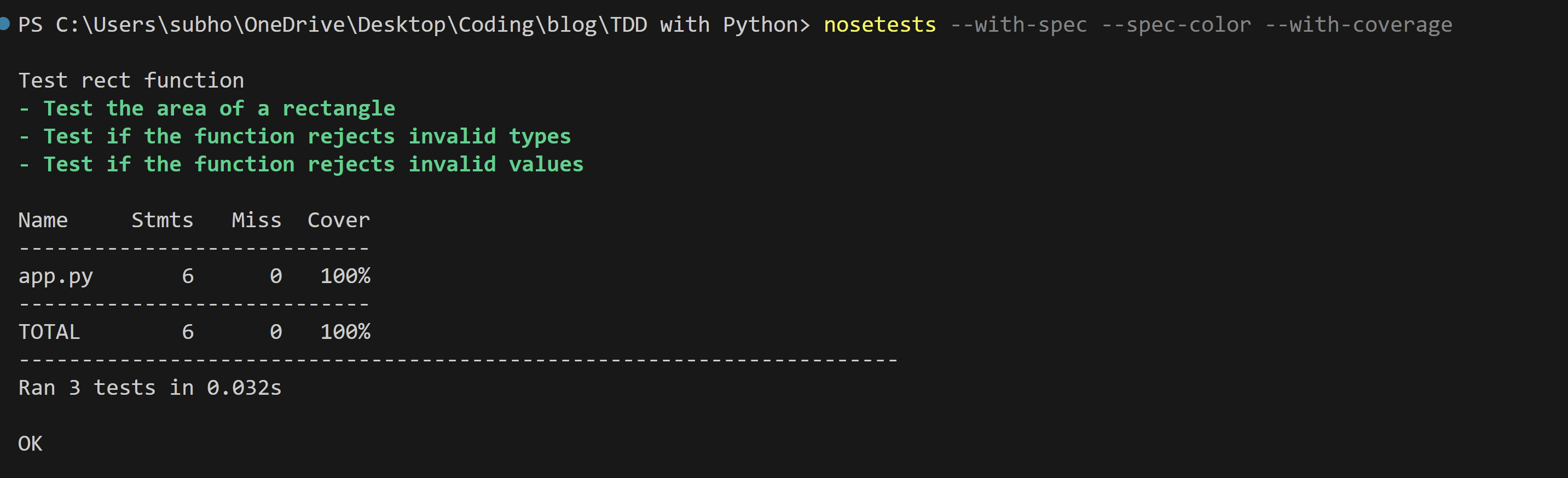This screenshot has height=478, width=1568.
Task: Click the TOTAL row 100% value
Action: pos(345,332)
